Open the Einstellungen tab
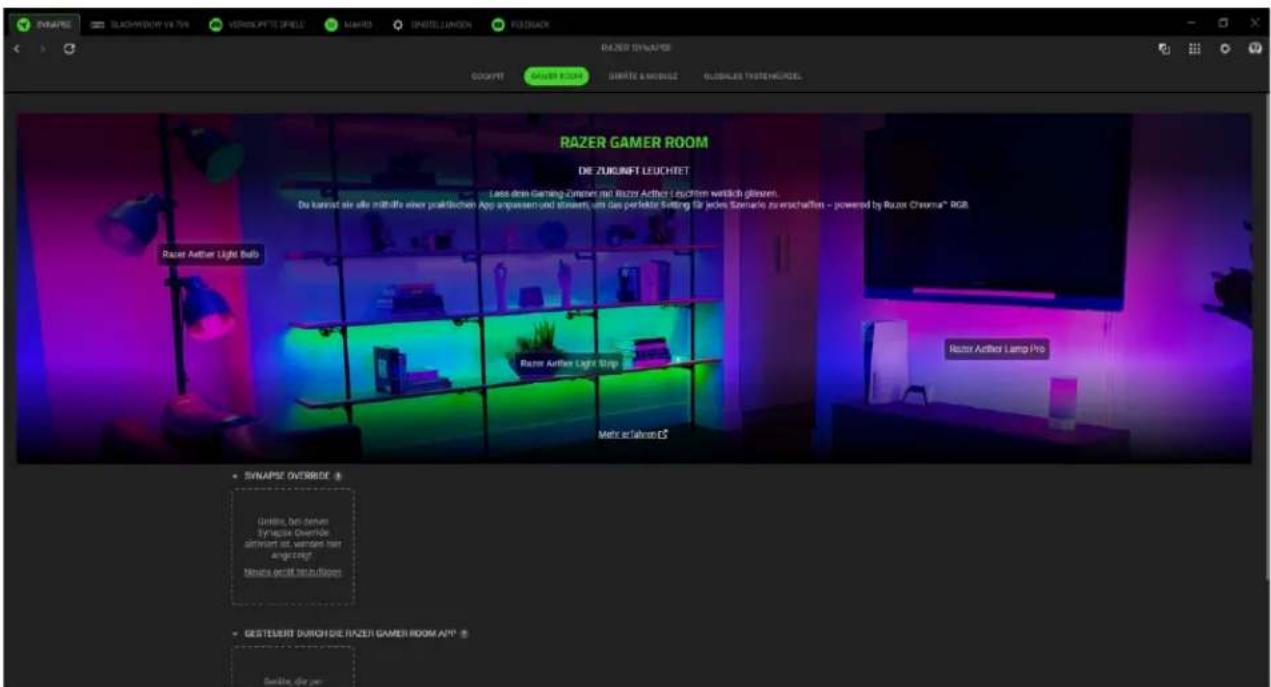The height and width of the screenshot is (687, 1271). (432, 23)
